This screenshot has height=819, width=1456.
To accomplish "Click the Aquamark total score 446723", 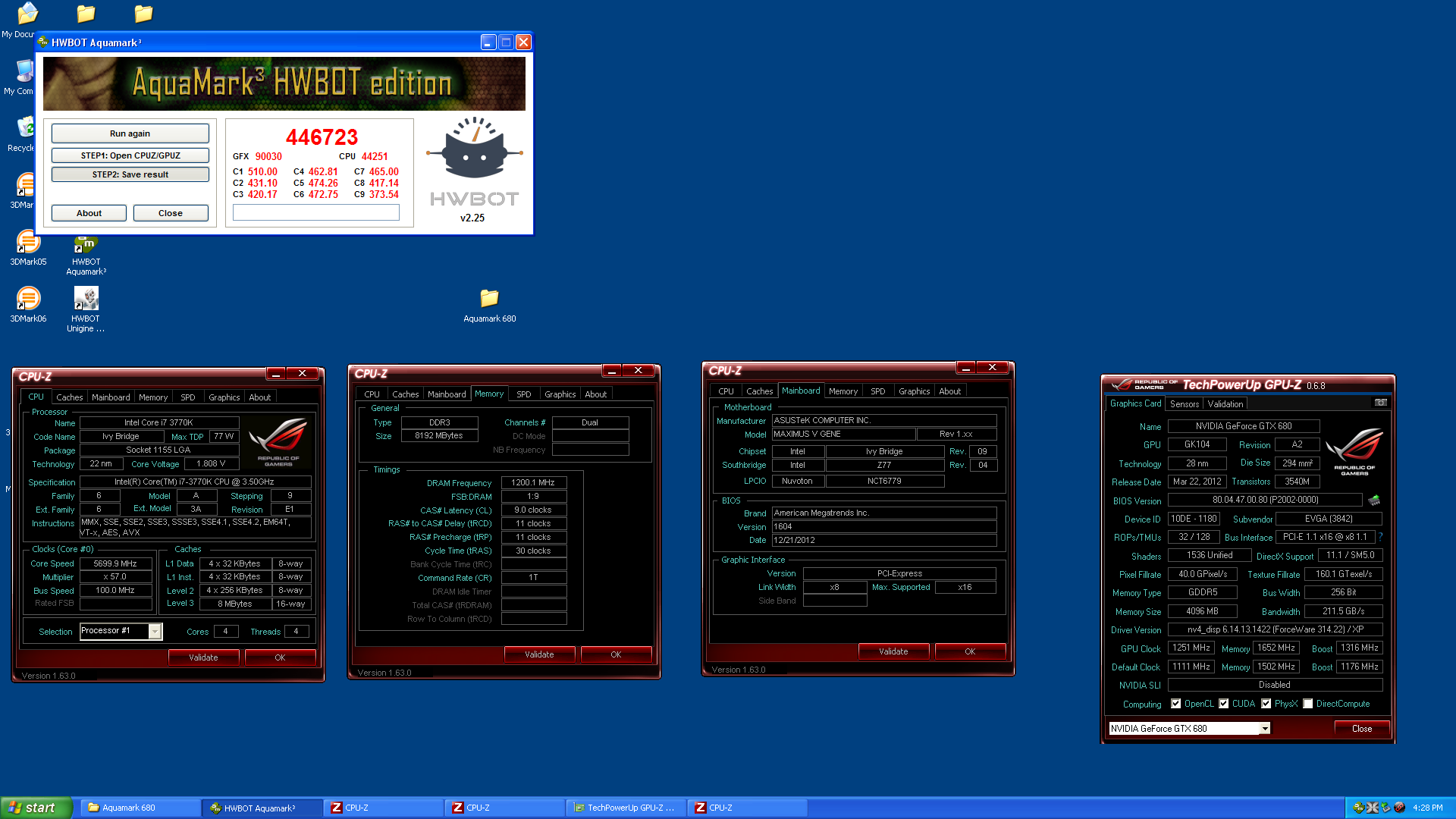I will [x=322, y=137].
